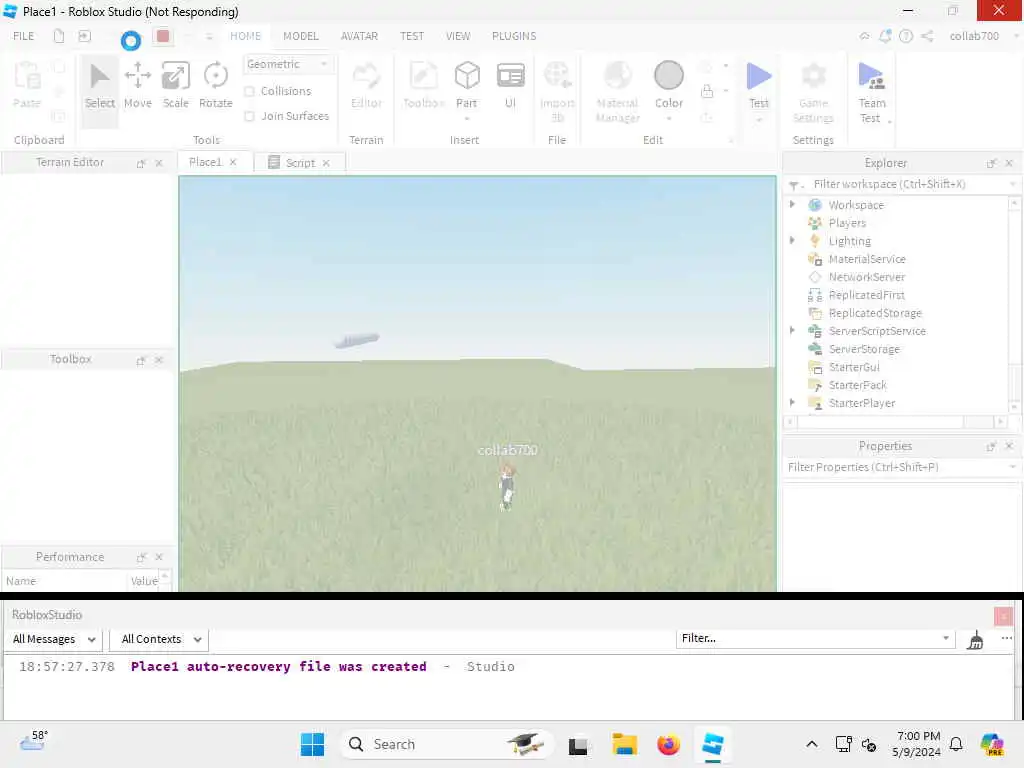
Task: Open Game Settings
Action: pyautogui.click(x=813, y=91)
